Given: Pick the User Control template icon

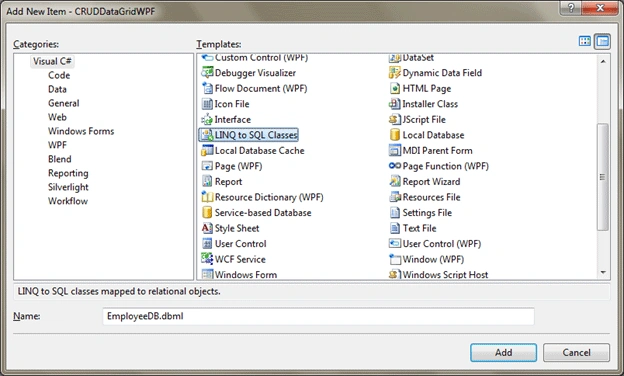Looking at the screenshot, I should (x=207, y=244).
